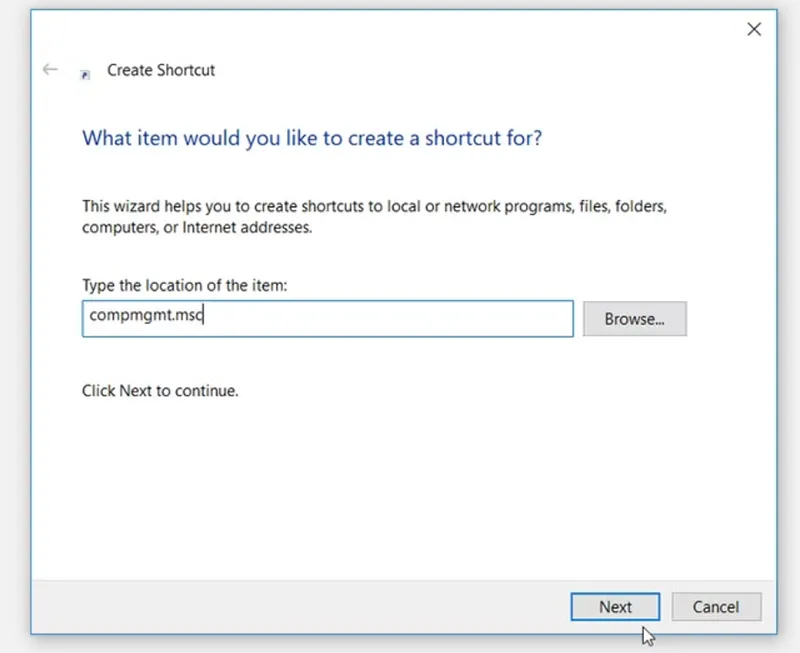Click inside the location text field
800x653 pixels.
point(327,318)
